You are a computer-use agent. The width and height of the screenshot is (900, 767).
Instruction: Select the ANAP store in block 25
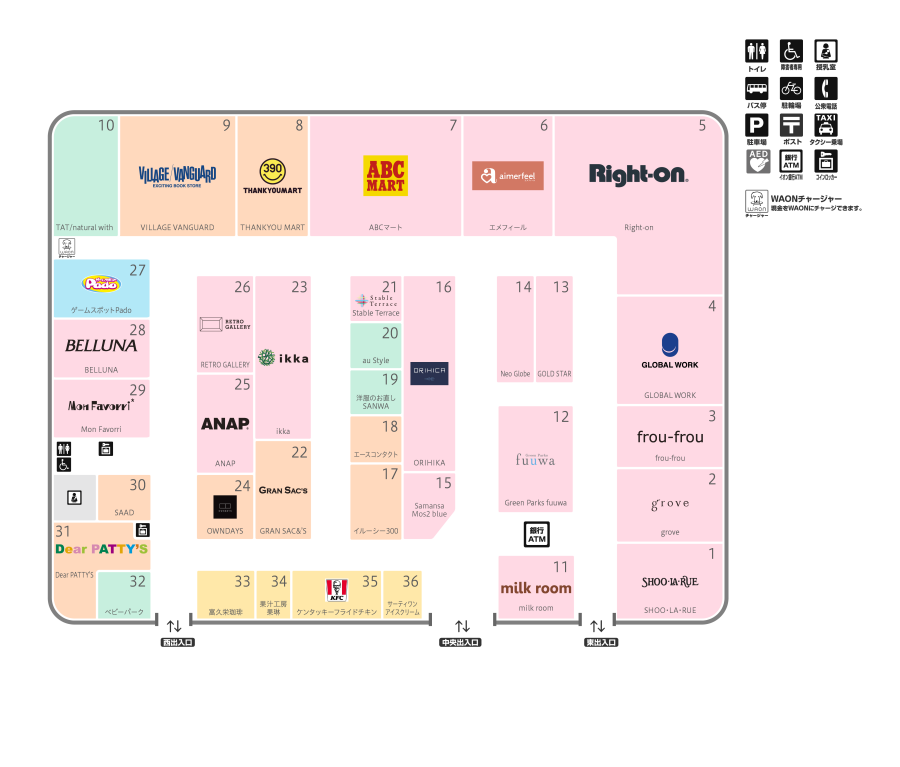(225, 423)
